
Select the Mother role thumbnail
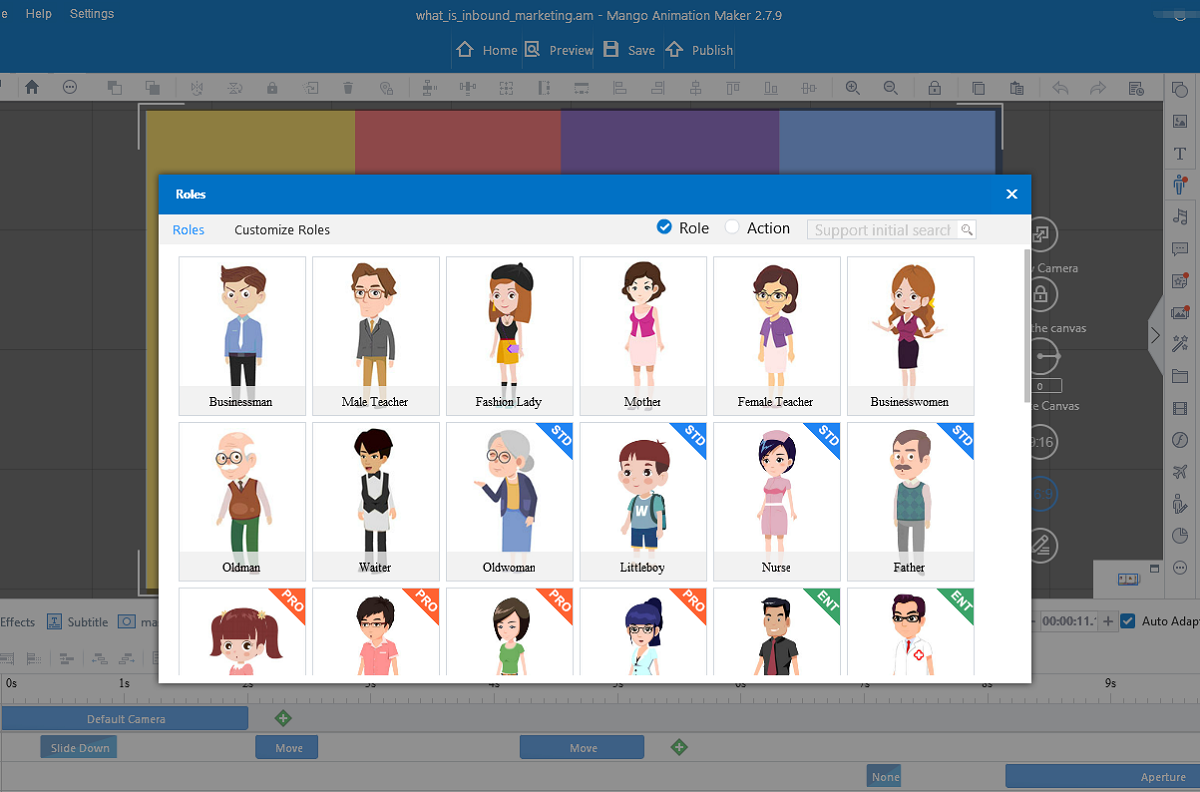(643, 336)
